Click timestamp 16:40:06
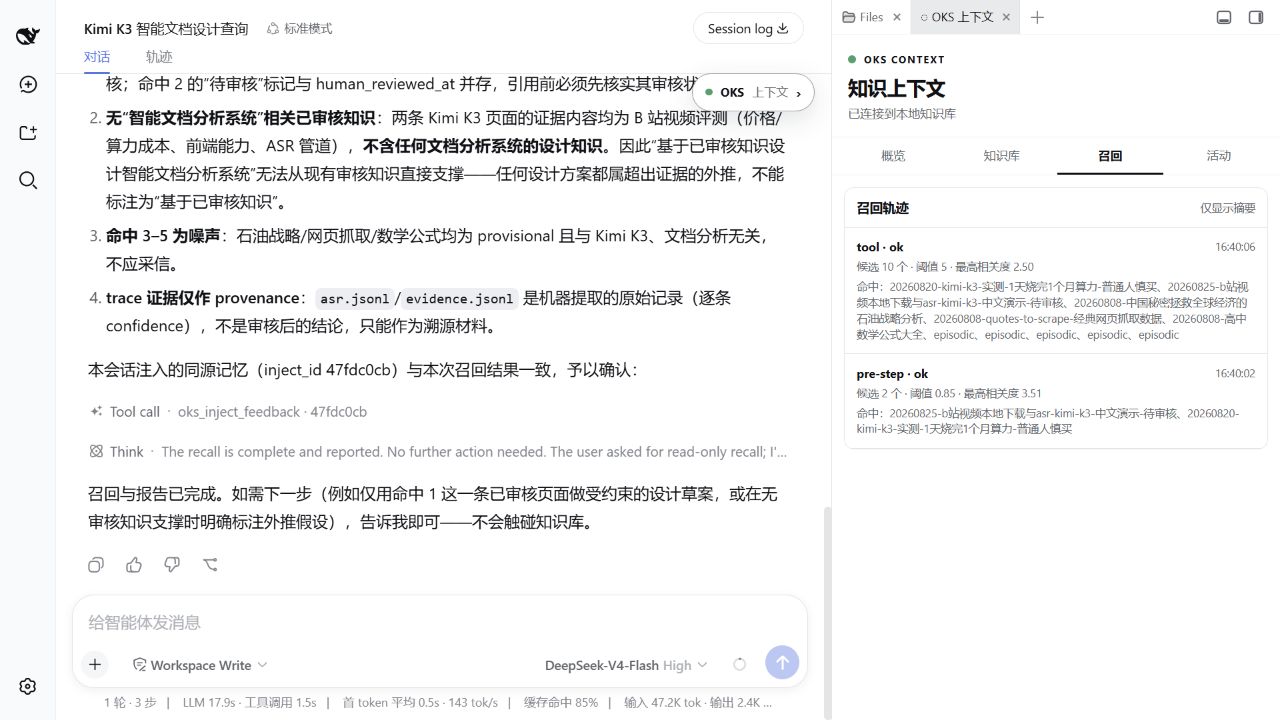 coord(1235,247)
